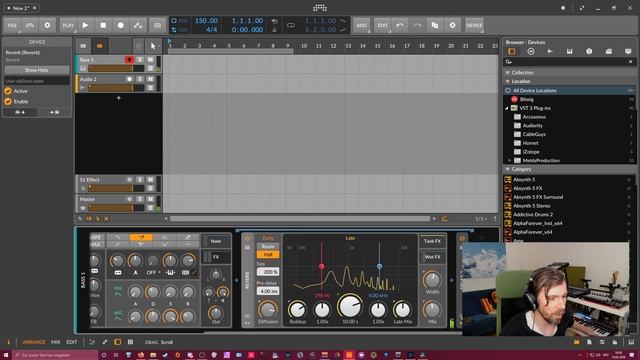Click the Duplicate icon in top toolbar

(435, 25)
